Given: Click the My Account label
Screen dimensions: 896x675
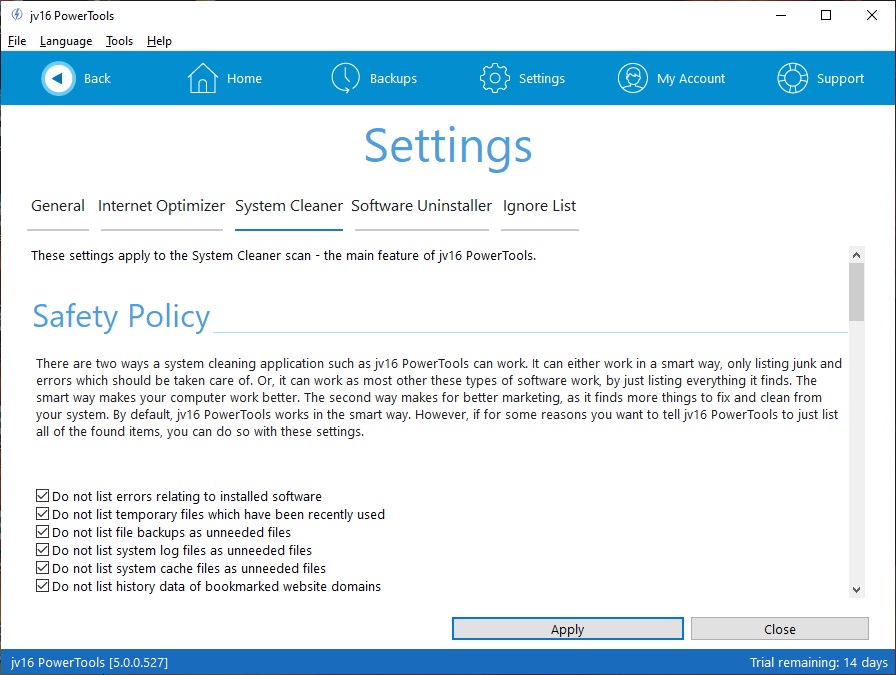Looking at the screenshot, I should pyautogui.click(x=691, y=79).
